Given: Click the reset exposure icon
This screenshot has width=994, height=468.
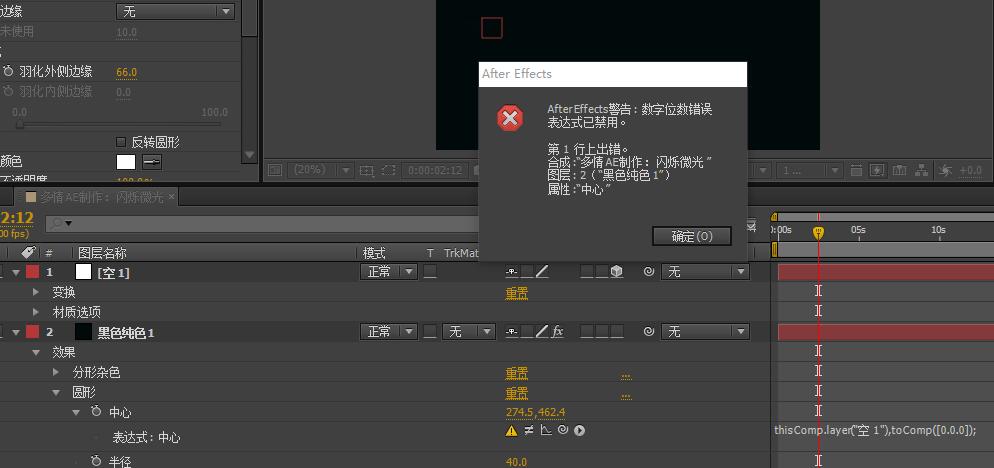Looking at the screenshot, I should [945, 170].
